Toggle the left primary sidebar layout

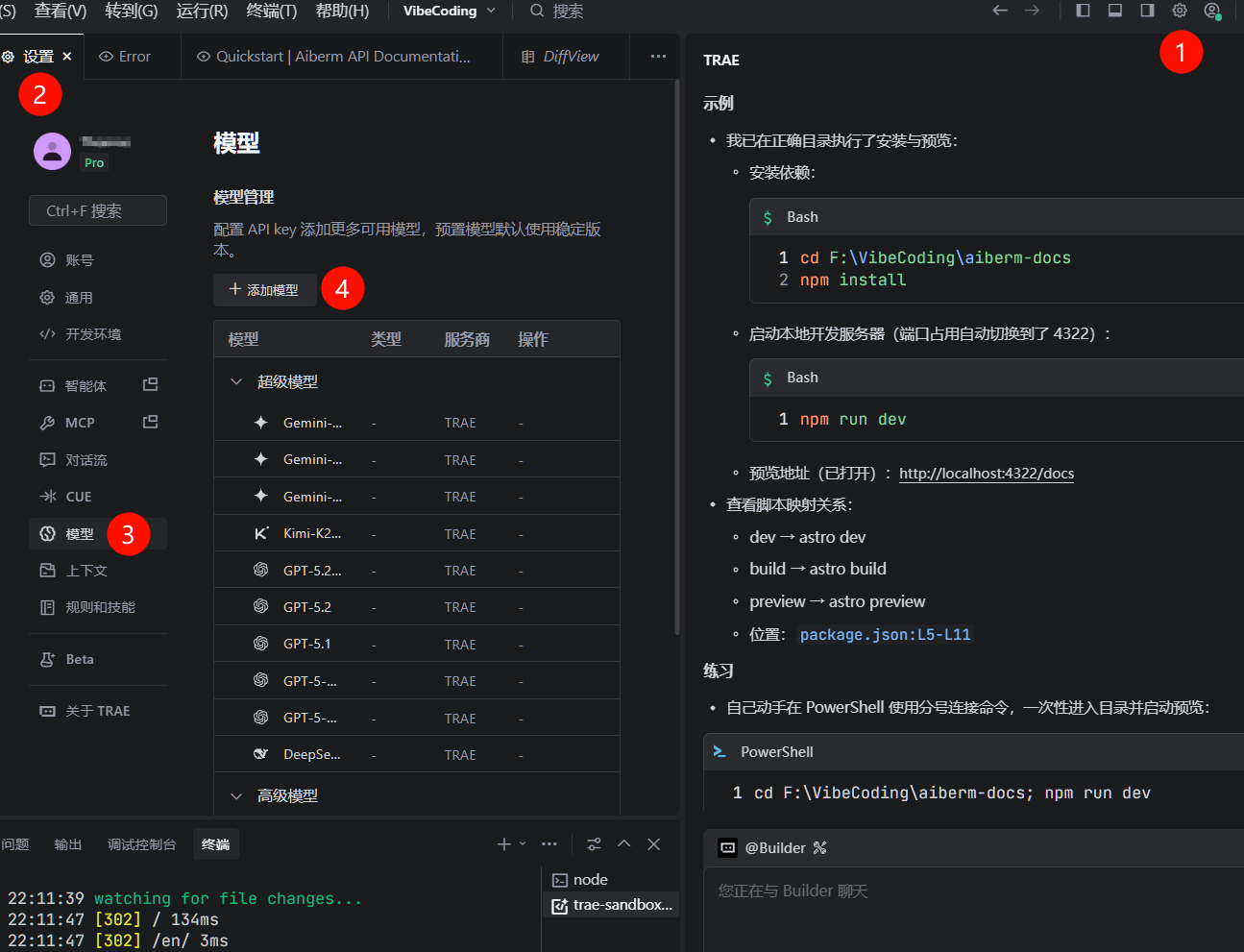(x=1083, y=11)
